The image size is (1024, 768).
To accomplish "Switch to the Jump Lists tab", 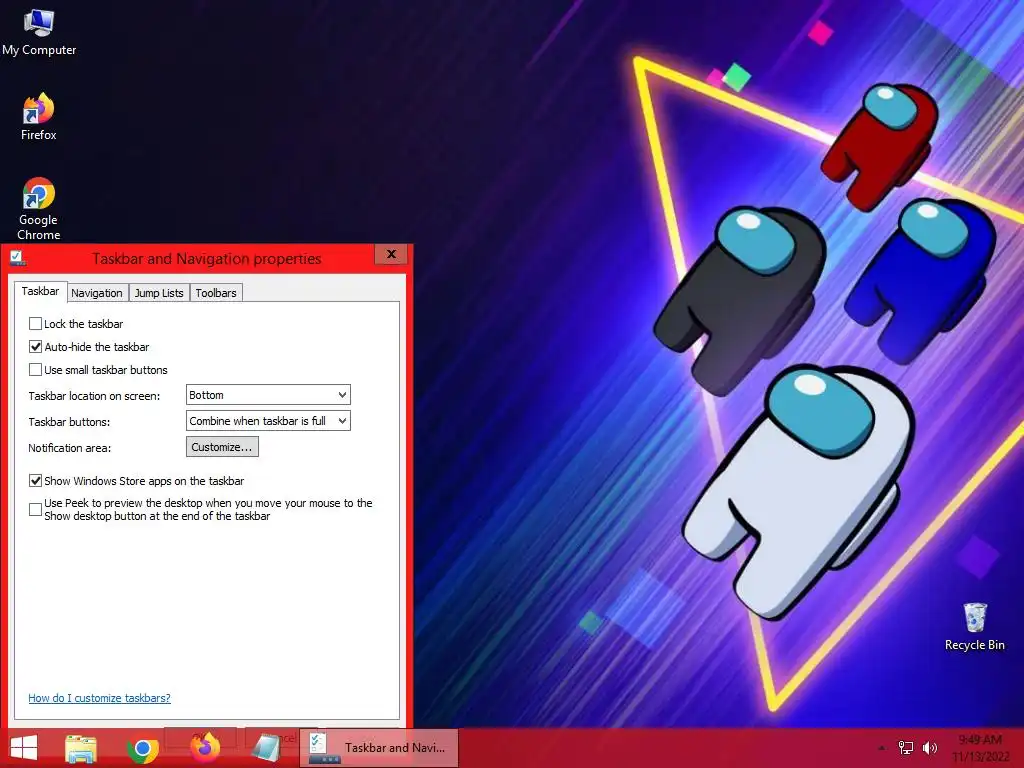I will (x=159, y=293).
